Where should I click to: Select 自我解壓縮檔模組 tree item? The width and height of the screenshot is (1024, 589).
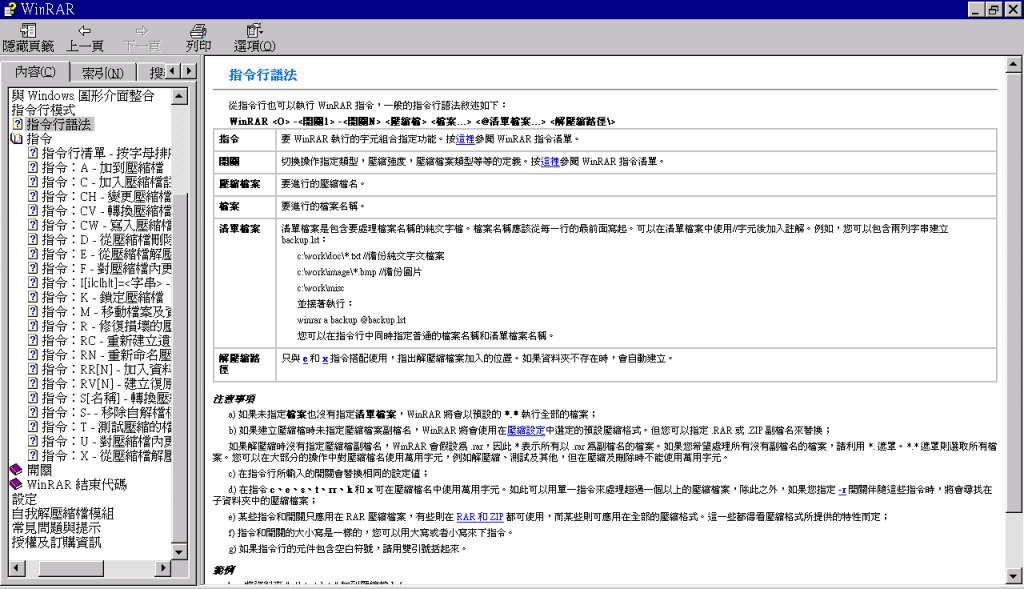coord(63,513)
